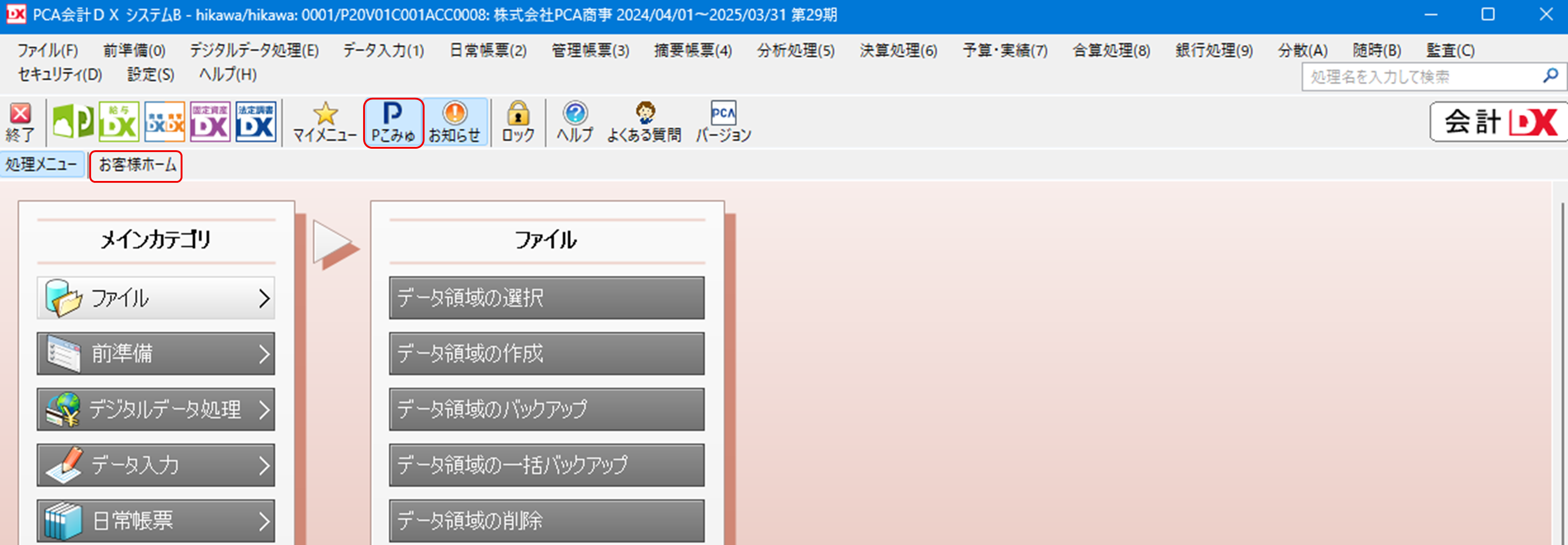Open よくある質問 FAQ icon

point(644,122)
